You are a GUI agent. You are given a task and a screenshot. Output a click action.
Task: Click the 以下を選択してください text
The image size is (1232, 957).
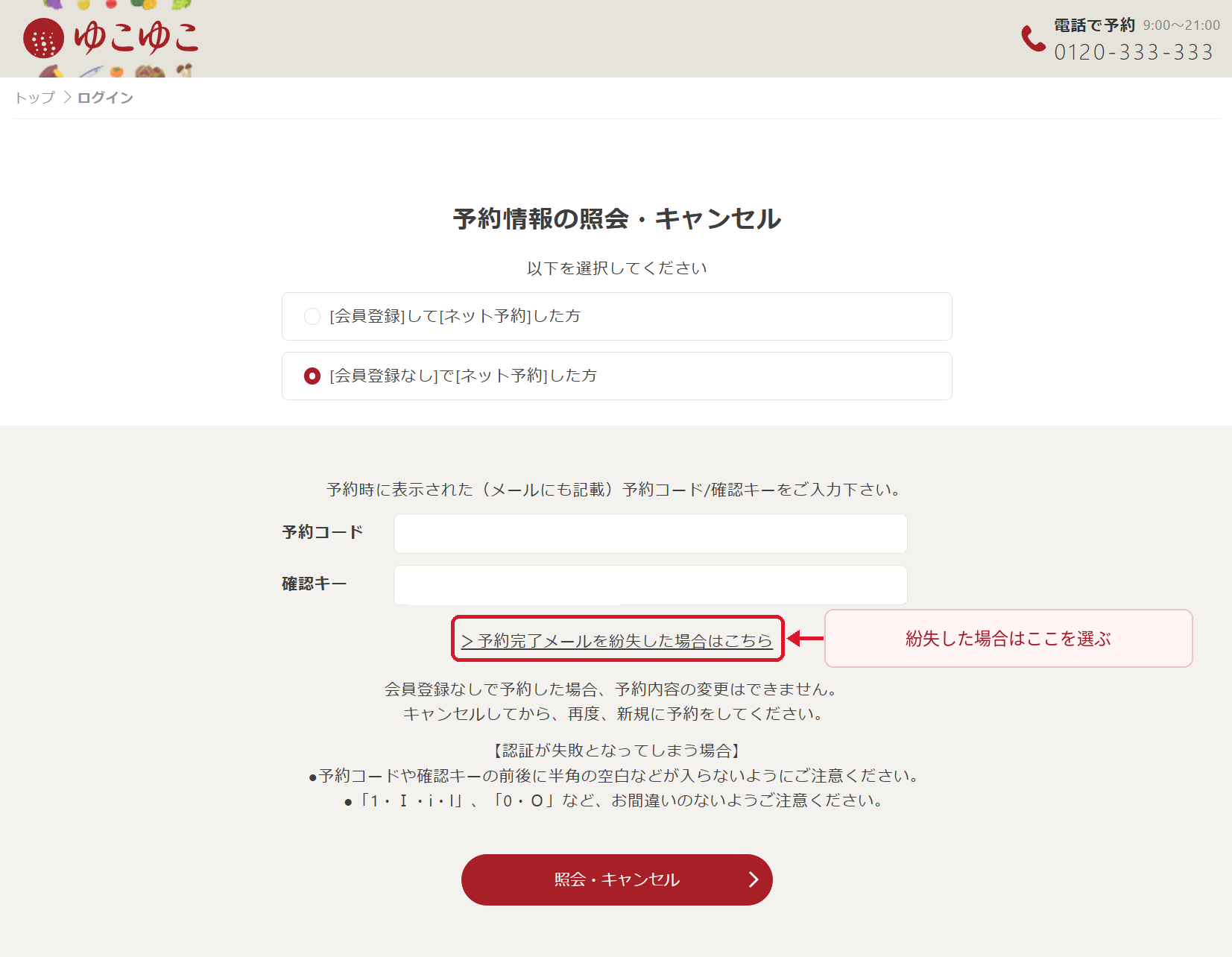pyautogui.click(x=616, y=268)
